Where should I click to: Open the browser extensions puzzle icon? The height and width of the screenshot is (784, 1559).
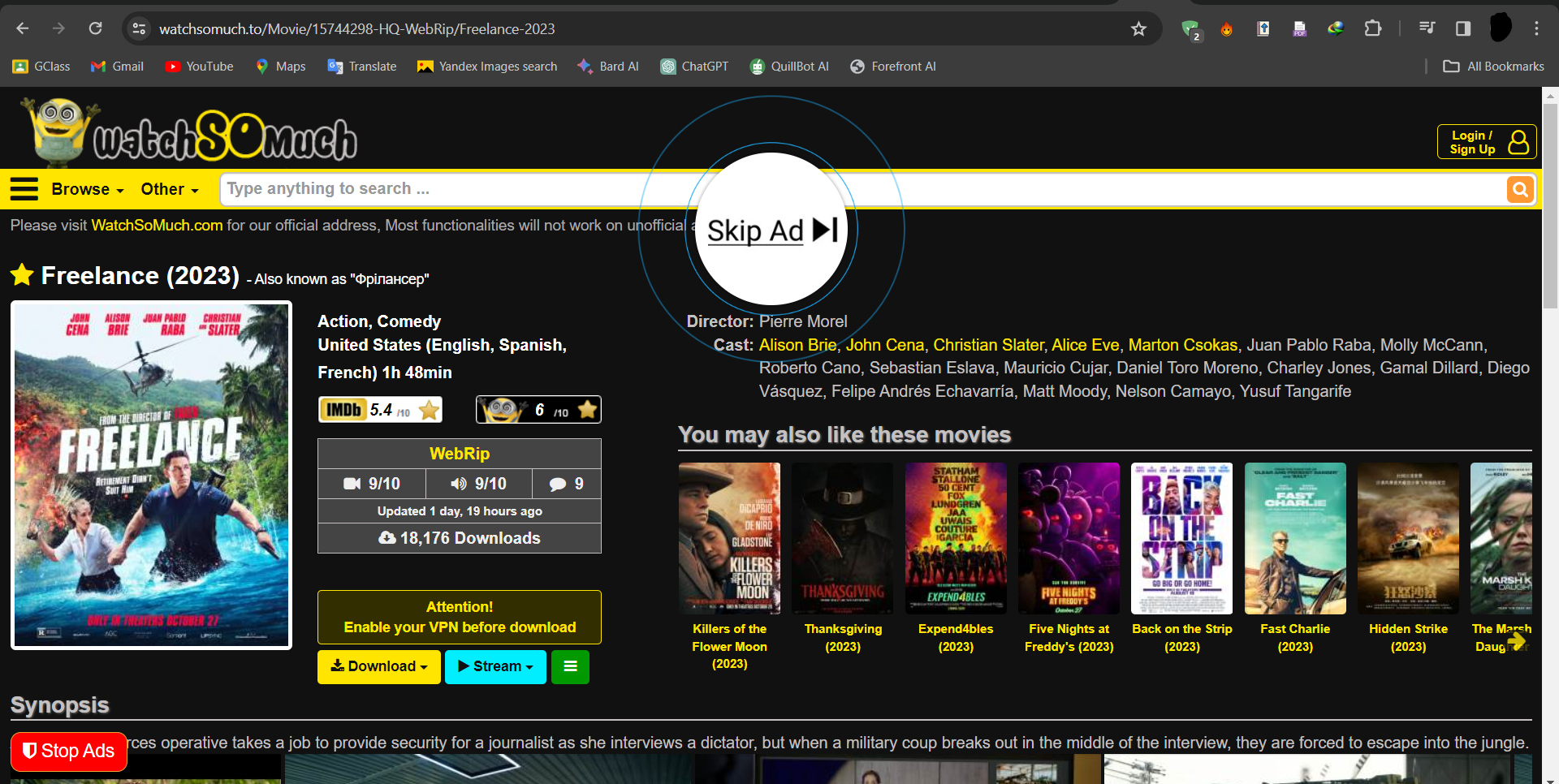pyautogui.click(x=1372, y=29)
